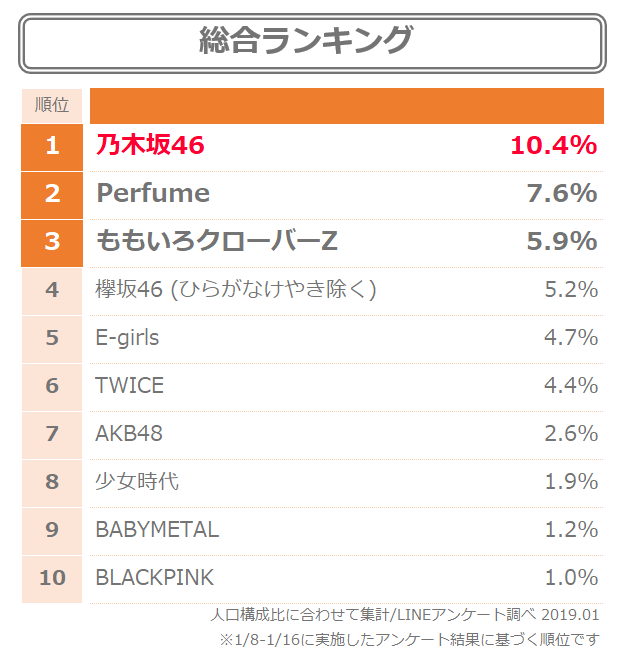Select the 欅坂46 row text
Screen dimensions: 628x652
(x=236, y=289)
